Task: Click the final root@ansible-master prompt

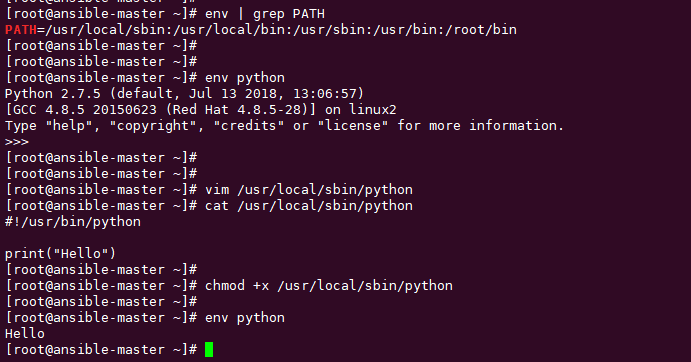Action: pyautogui.click(x=101, y=350)
